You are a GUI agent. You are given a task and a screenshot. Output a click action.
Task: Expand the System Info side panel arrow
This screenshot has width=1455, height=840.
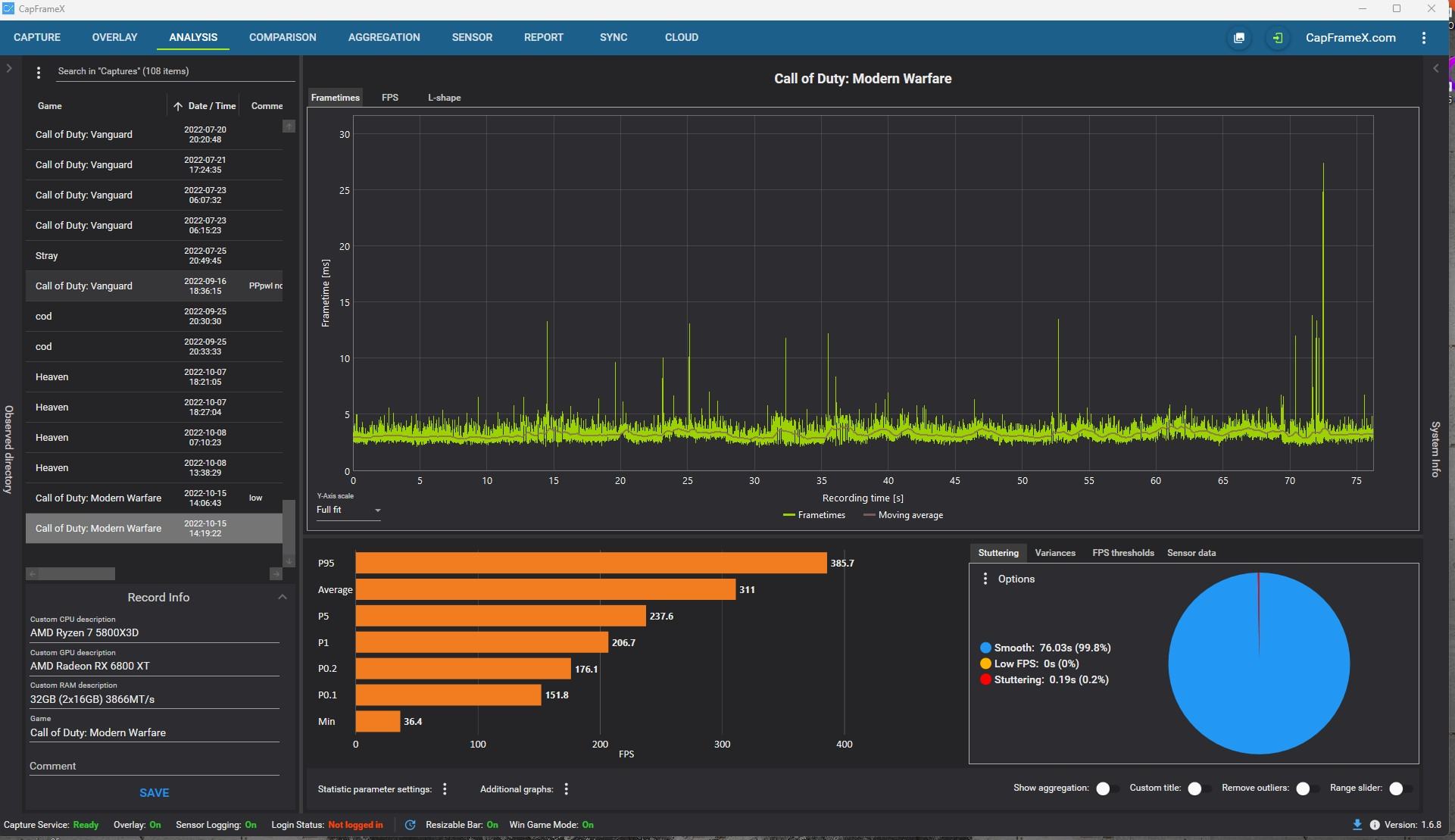(1435, 68)
